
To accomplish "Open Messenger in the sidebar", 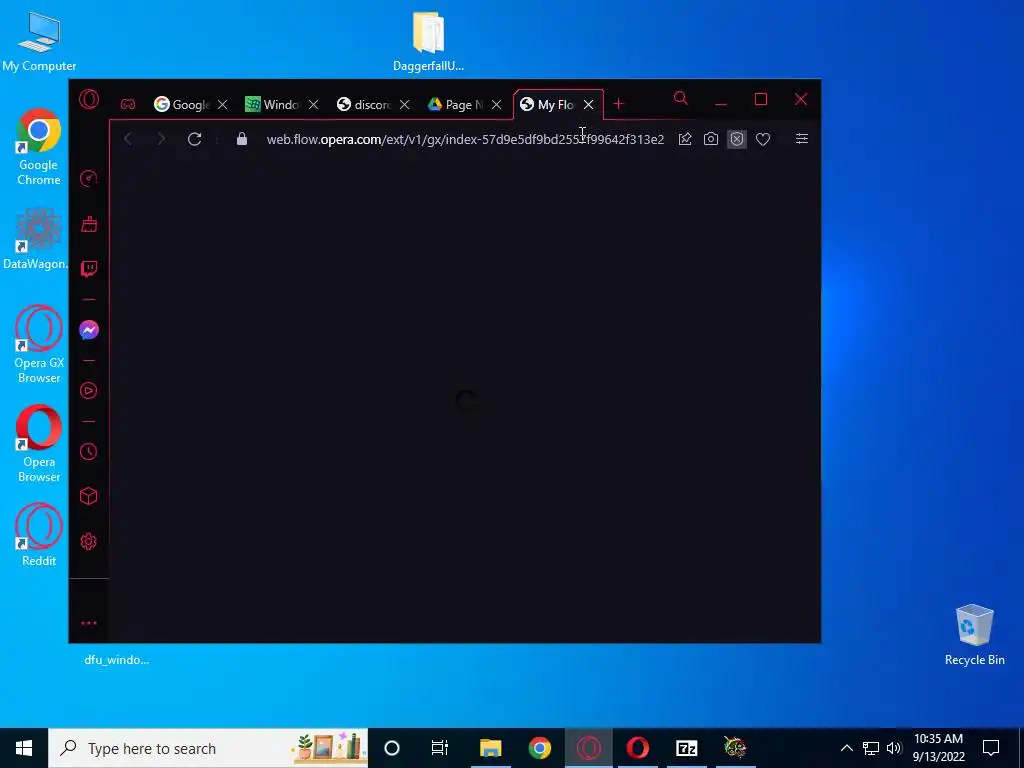I will coord(89,330).
